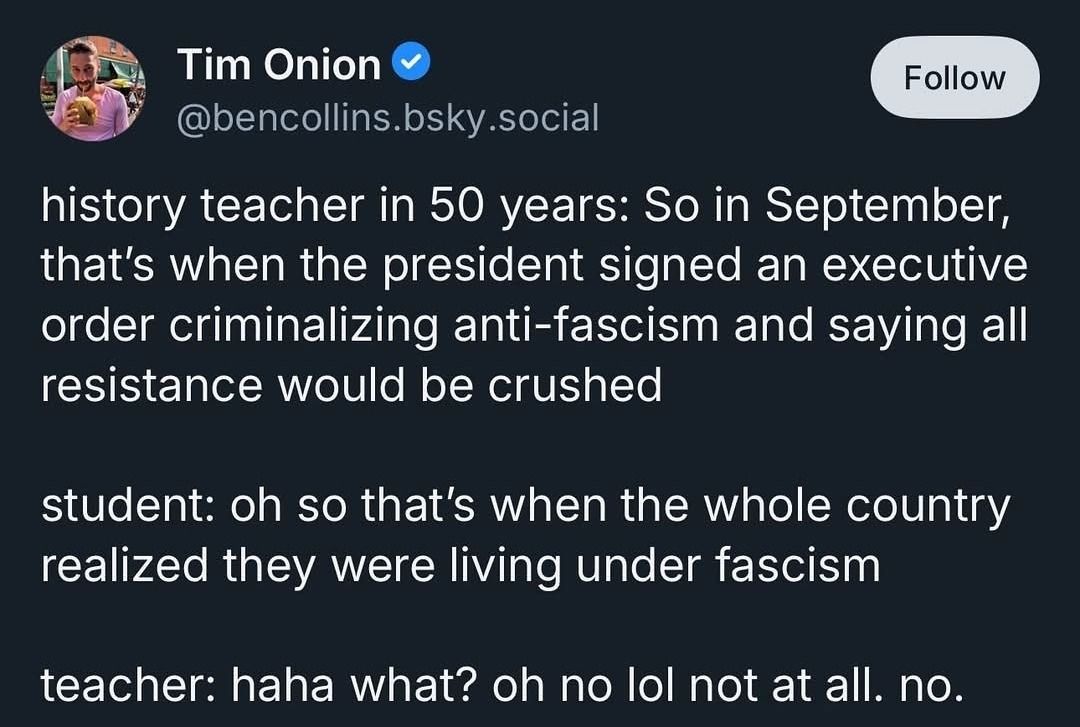This screenshot has height=727, width=1080.
Task: Click the line "that's when the president signed"
Action: (x=534, y=266)
